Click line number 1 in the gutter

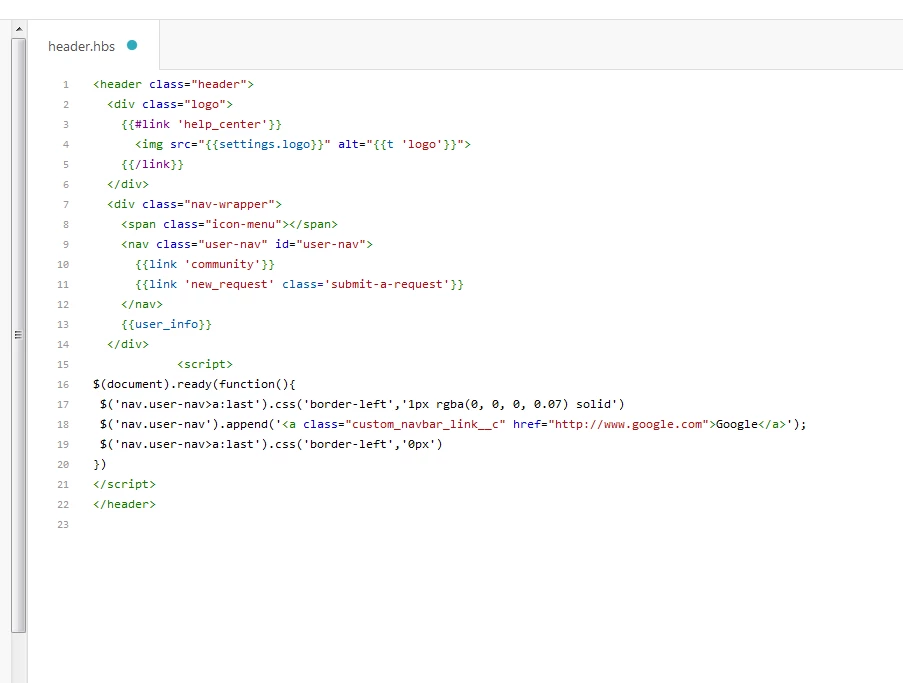coord(66,85)
